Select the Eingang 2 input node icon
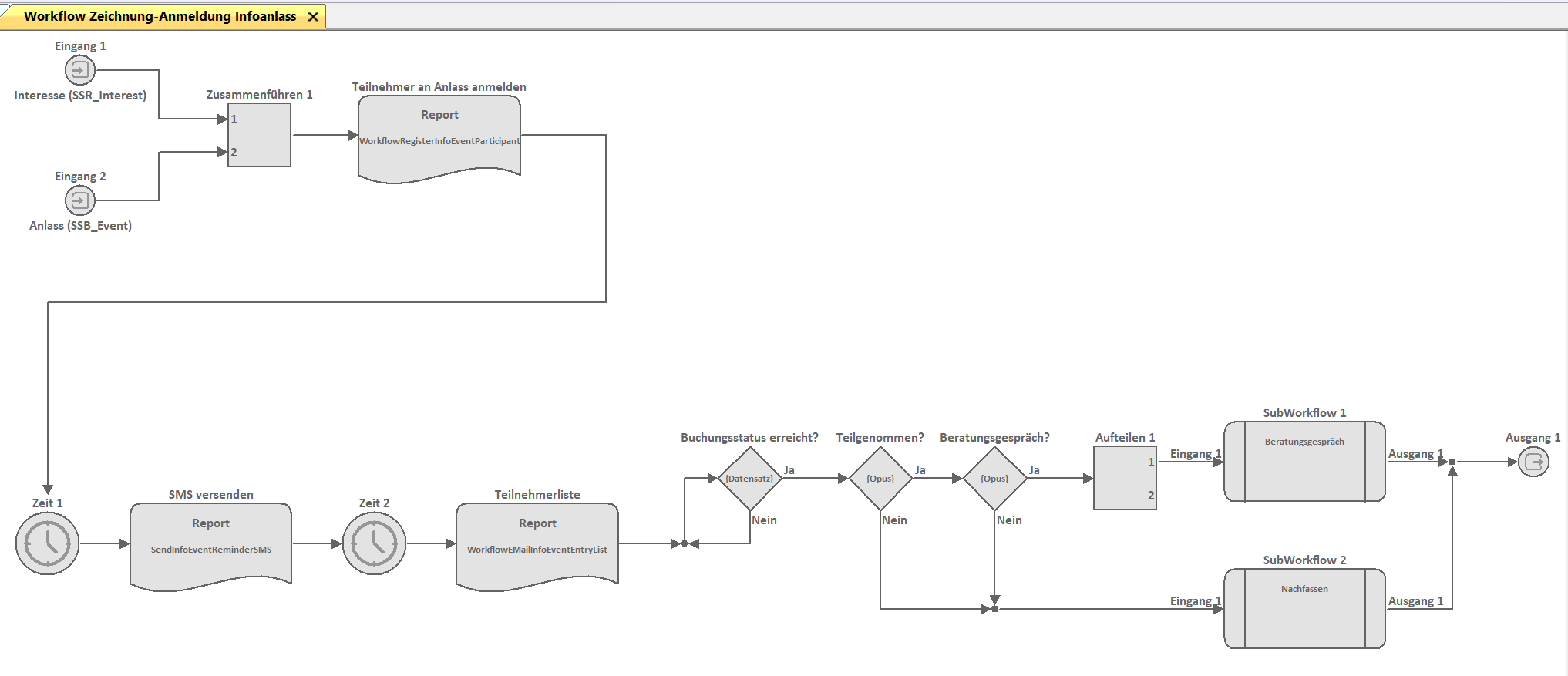1568x676 pixels. (x=79, y=200)
